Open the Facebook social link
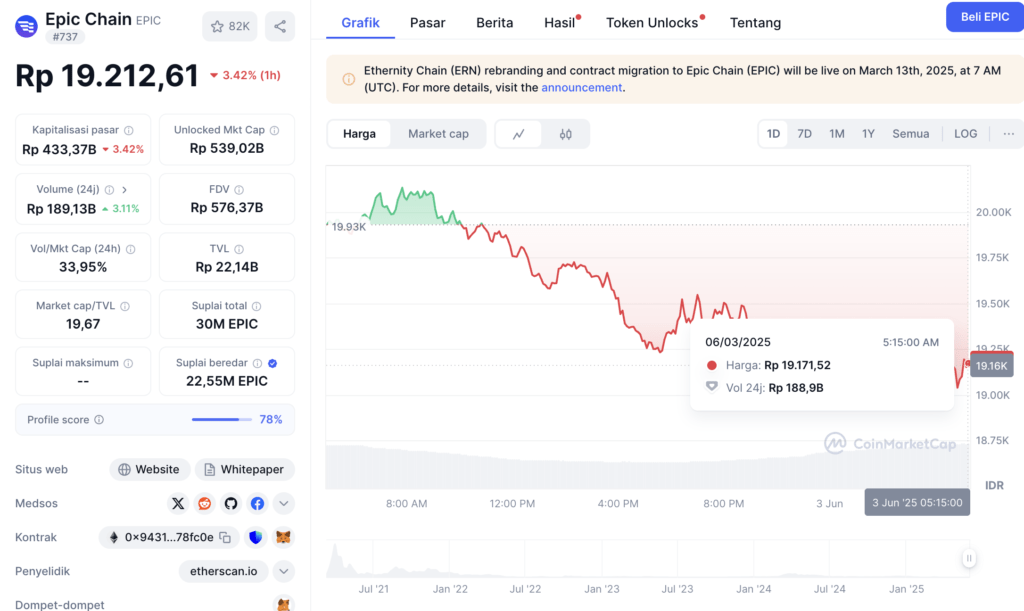 click(257, 503)
